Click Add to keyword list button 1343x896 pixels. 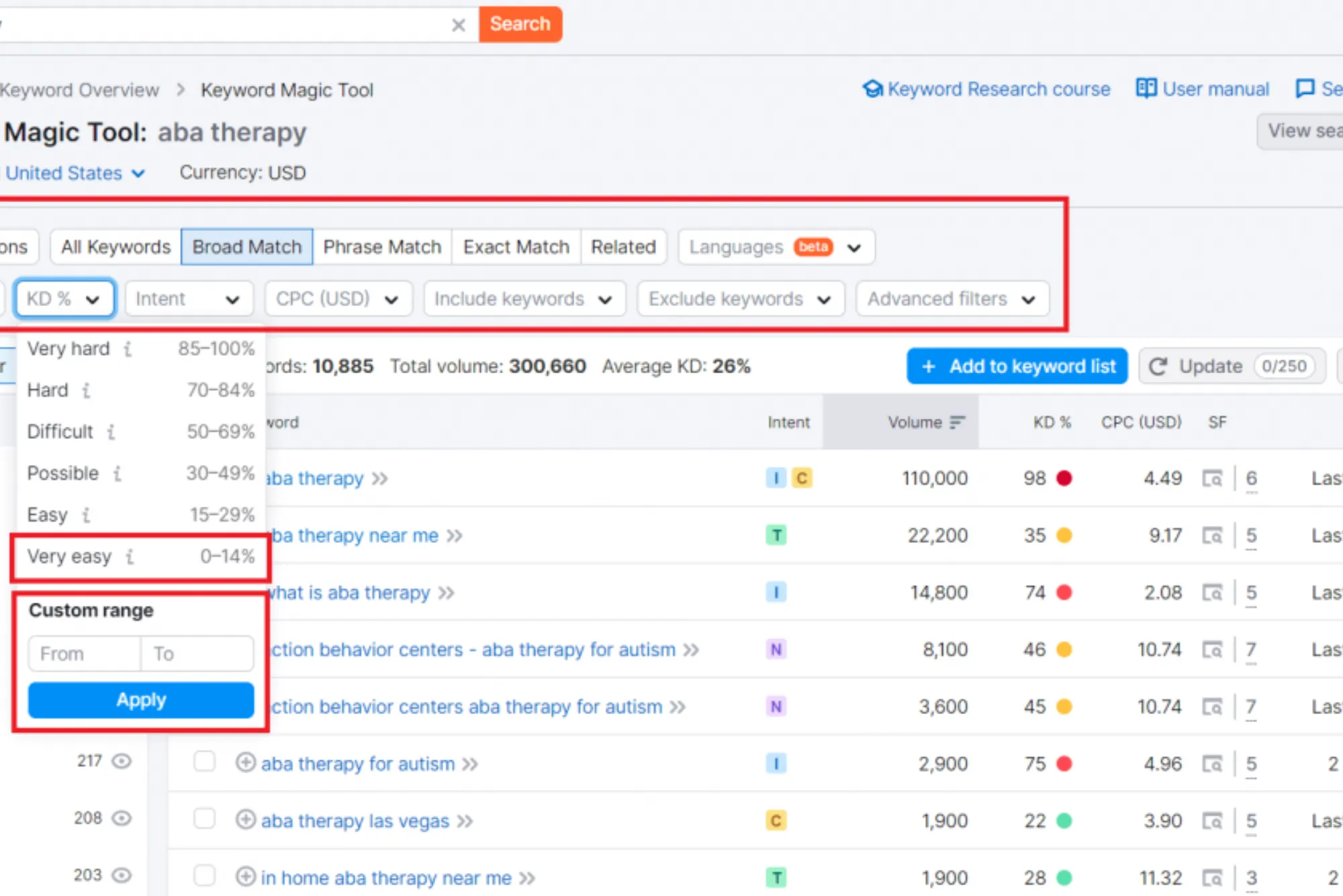1017,366
